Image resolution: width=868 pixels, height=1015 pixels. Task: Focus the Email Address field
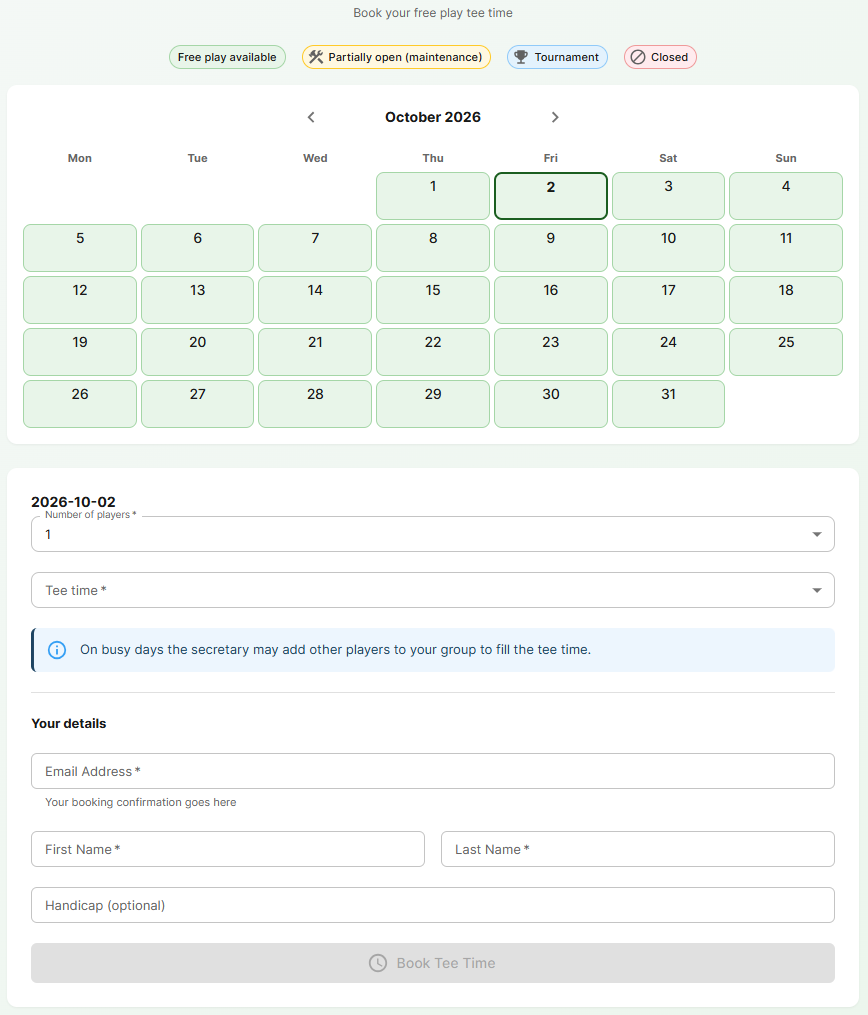tap(433, 771)
